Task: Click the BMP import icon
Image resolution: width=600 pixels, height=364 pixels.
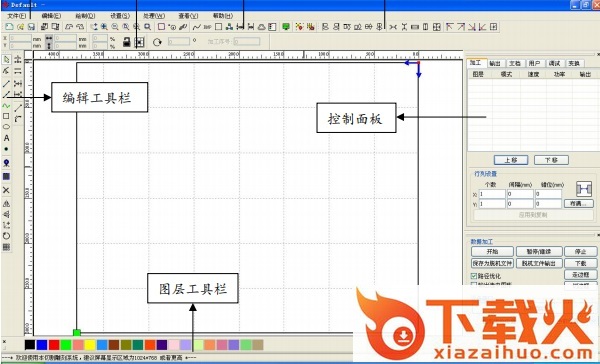Action: [207, 27]
